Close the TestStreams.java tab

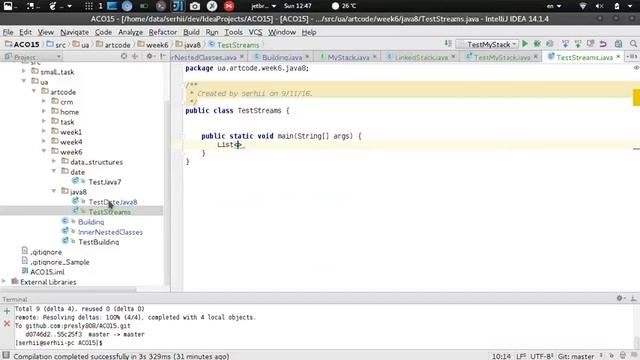pyautogui.click(x=618, y=57)
